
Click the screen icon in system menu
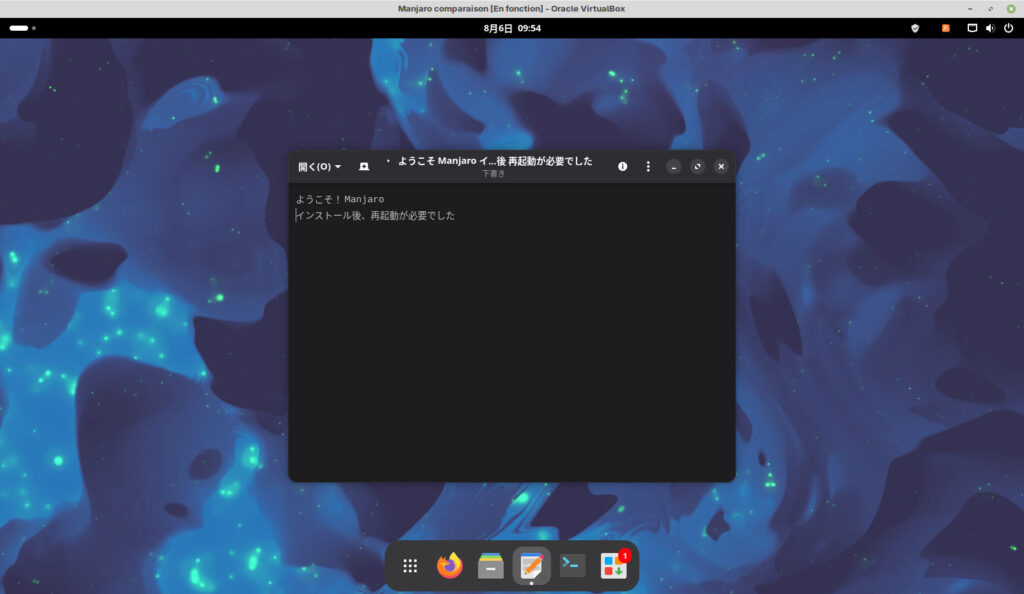972,28
